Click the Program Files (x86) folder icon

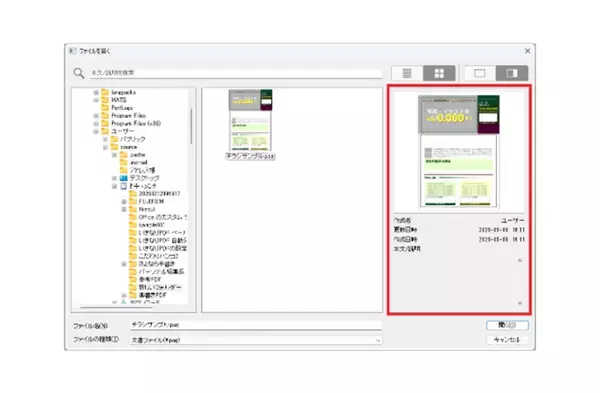[105, 123]
